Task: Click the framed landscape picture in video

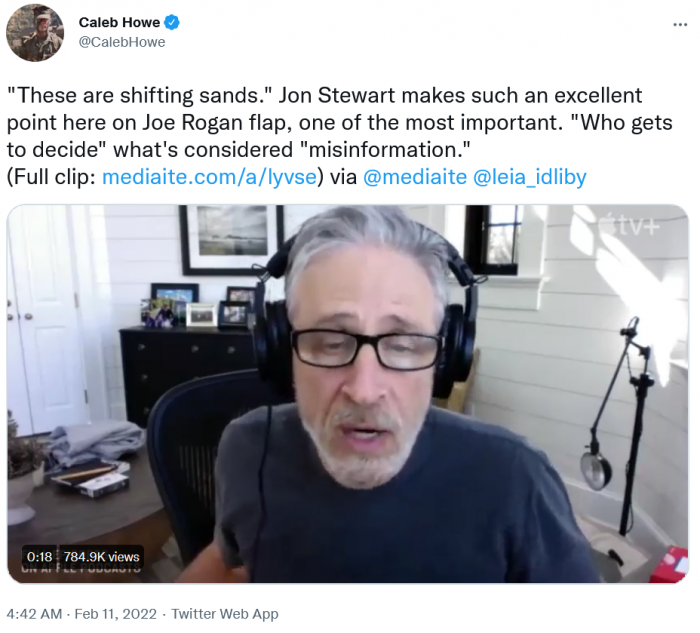Action: point(231,240)
